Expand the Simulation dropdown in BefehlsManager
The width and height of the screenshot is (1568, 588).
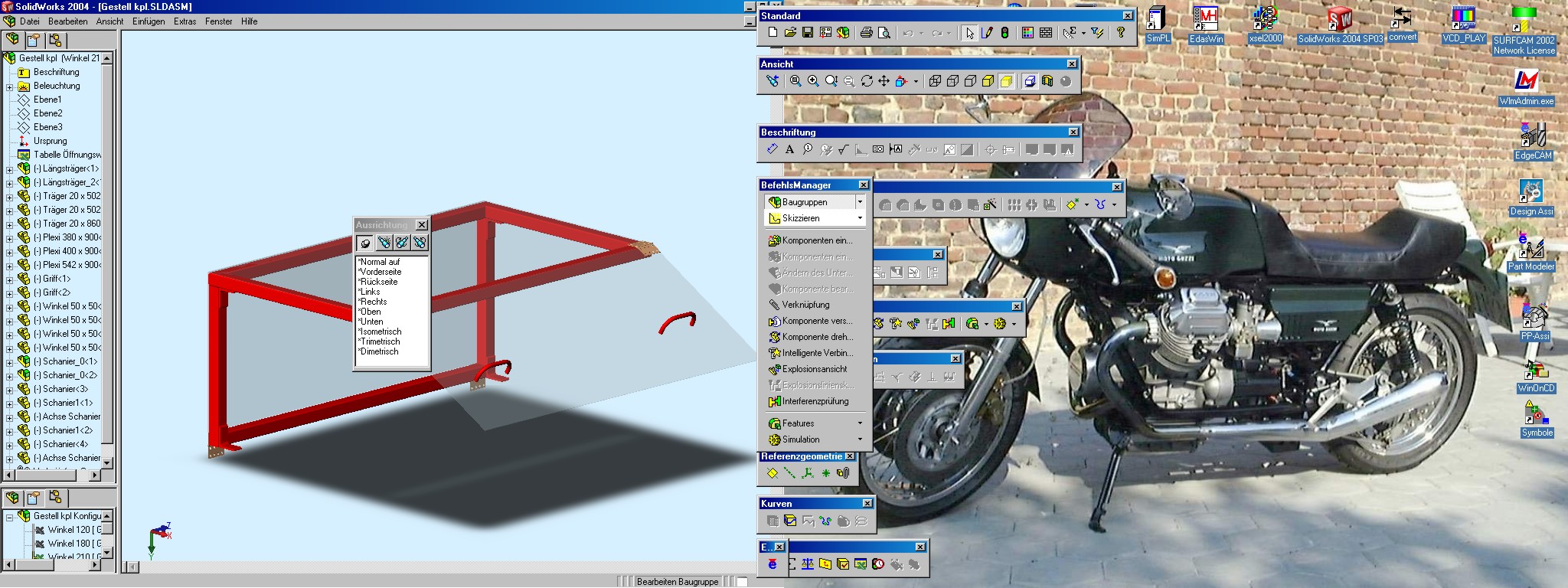[860, 439]
